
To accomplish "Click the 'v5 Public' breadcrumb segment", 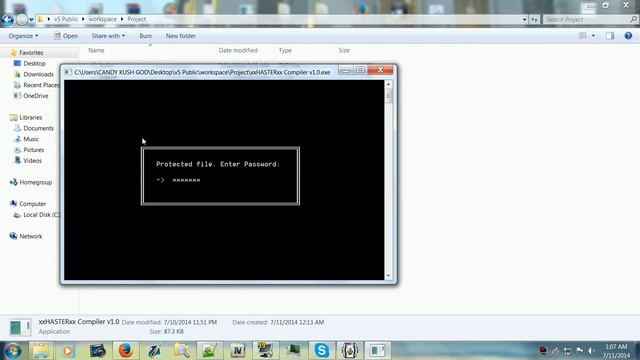I will pyautogui.click(x=66, y=19).
